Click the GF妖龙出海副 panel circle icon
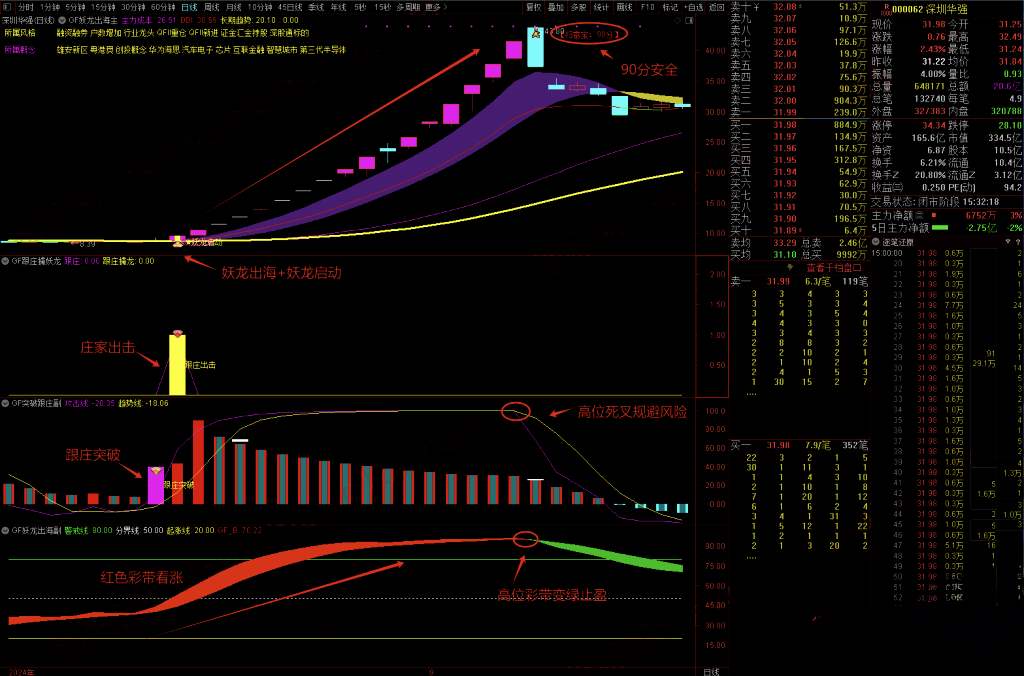The height and width of the screenshot is (676, 1024). point(4,530)
